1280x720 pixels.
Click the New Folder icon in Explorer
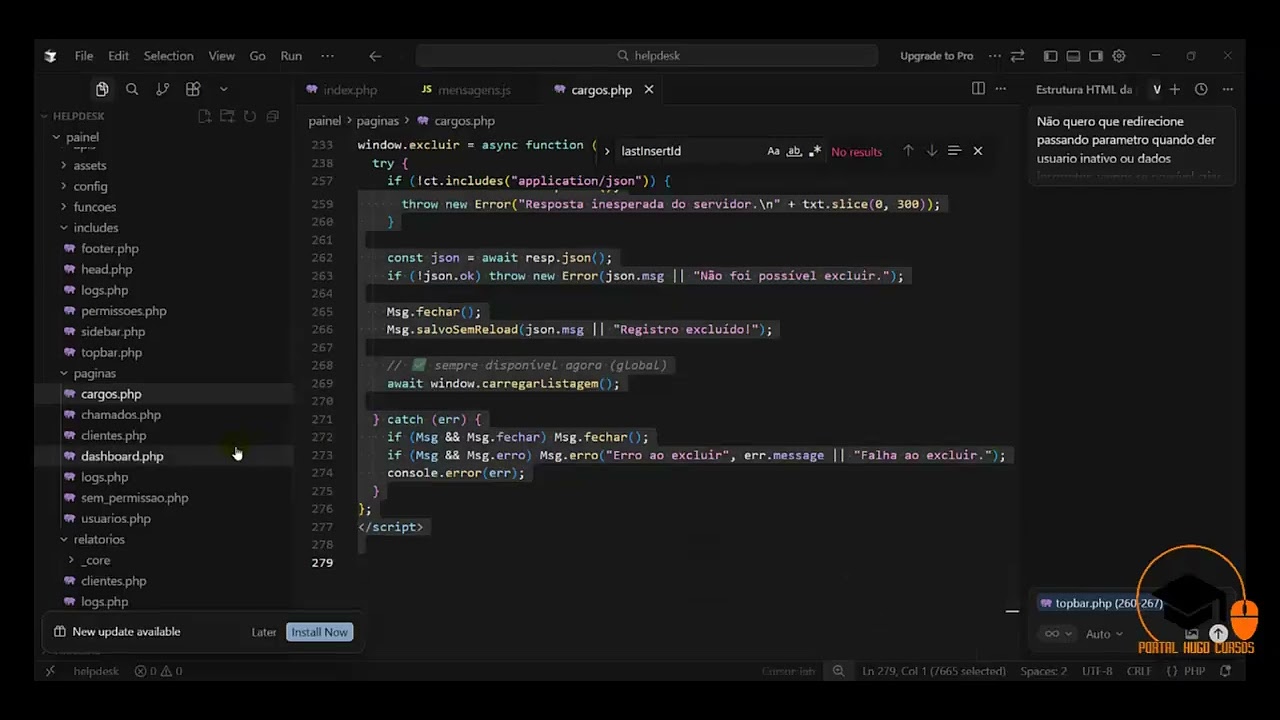227,116
